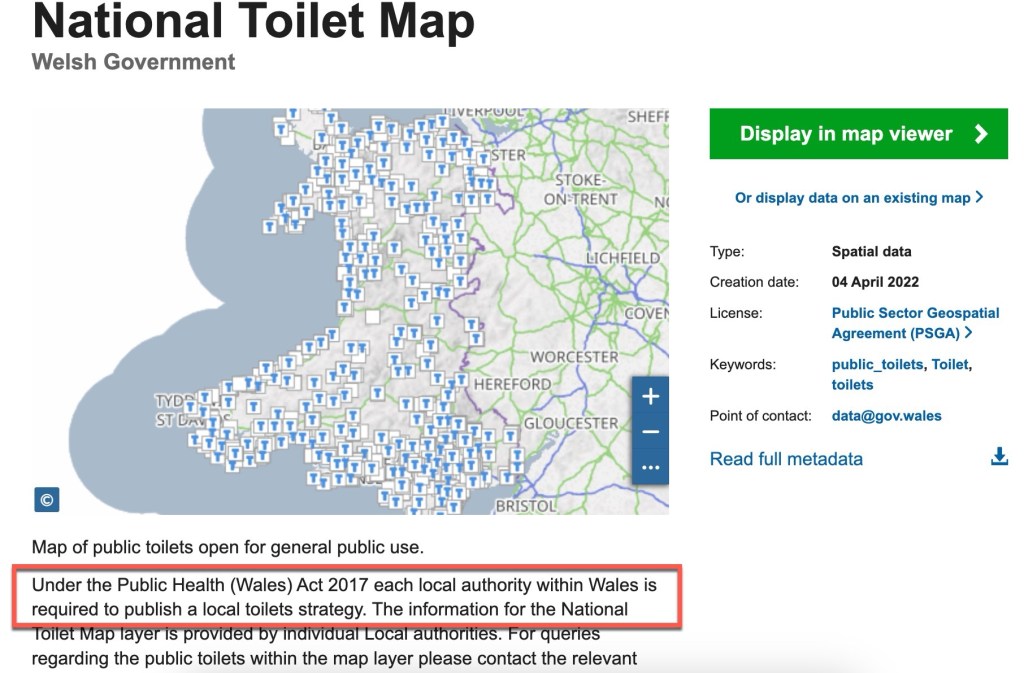
Task: Open Read full metadata
Action: [x=786, y=459]
